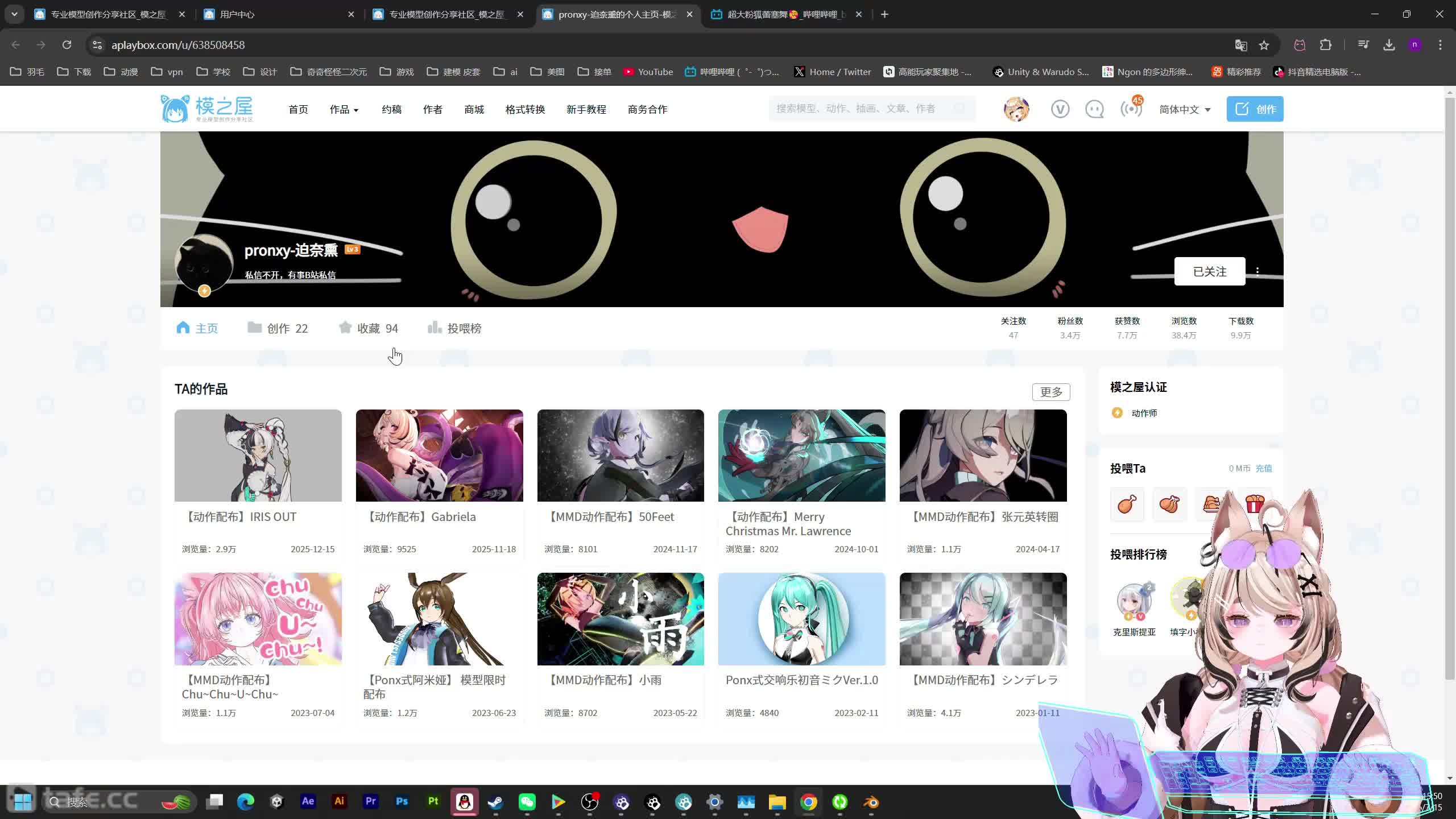Image resolution: width=1456 pixels, height=819 pixels.
Task: Open browser extensions puzzle icon
Action: (x=1326, y=45)
